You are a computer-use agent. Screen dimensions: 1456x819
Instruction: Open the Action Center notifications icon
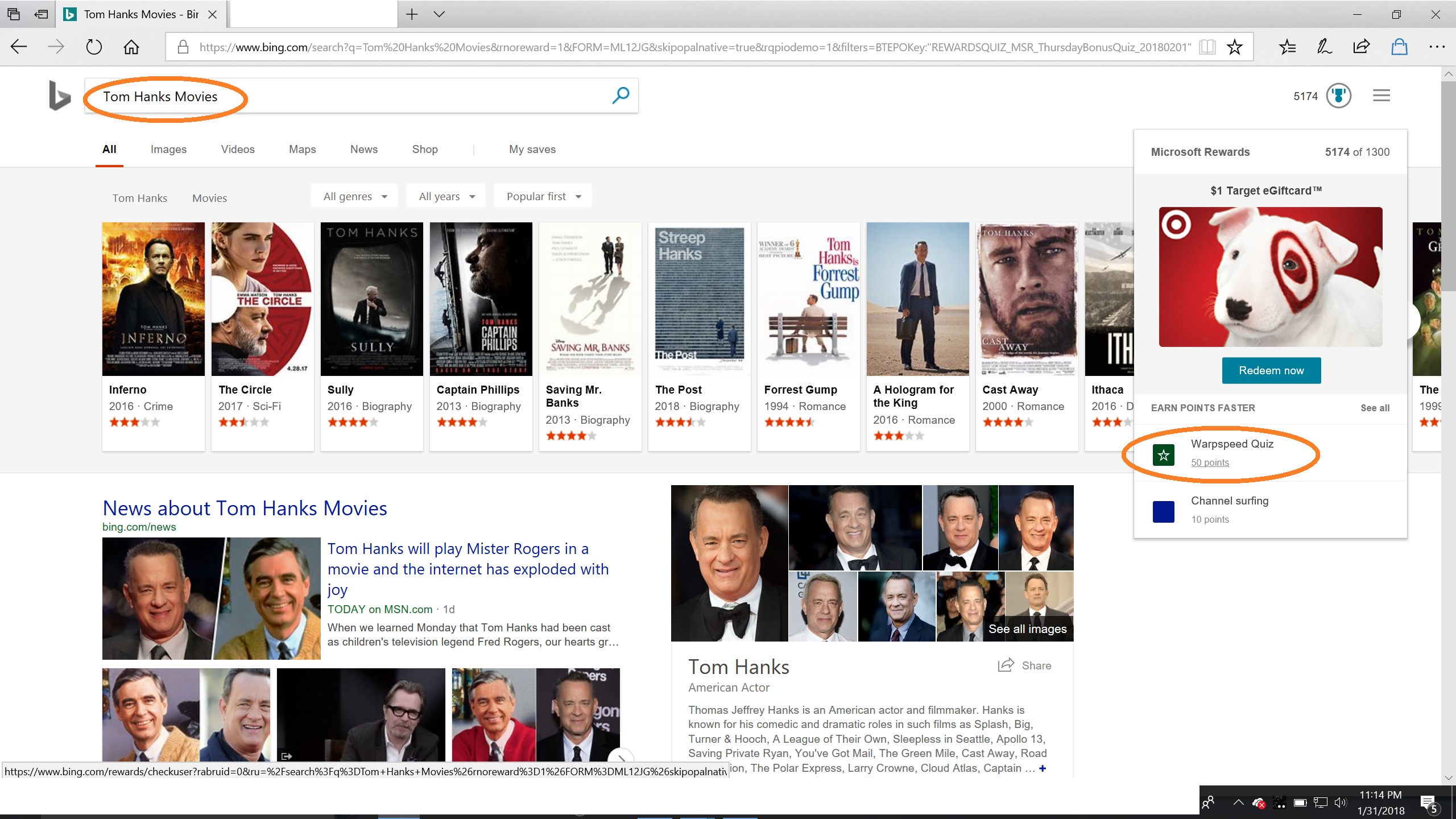(1429, 803)
